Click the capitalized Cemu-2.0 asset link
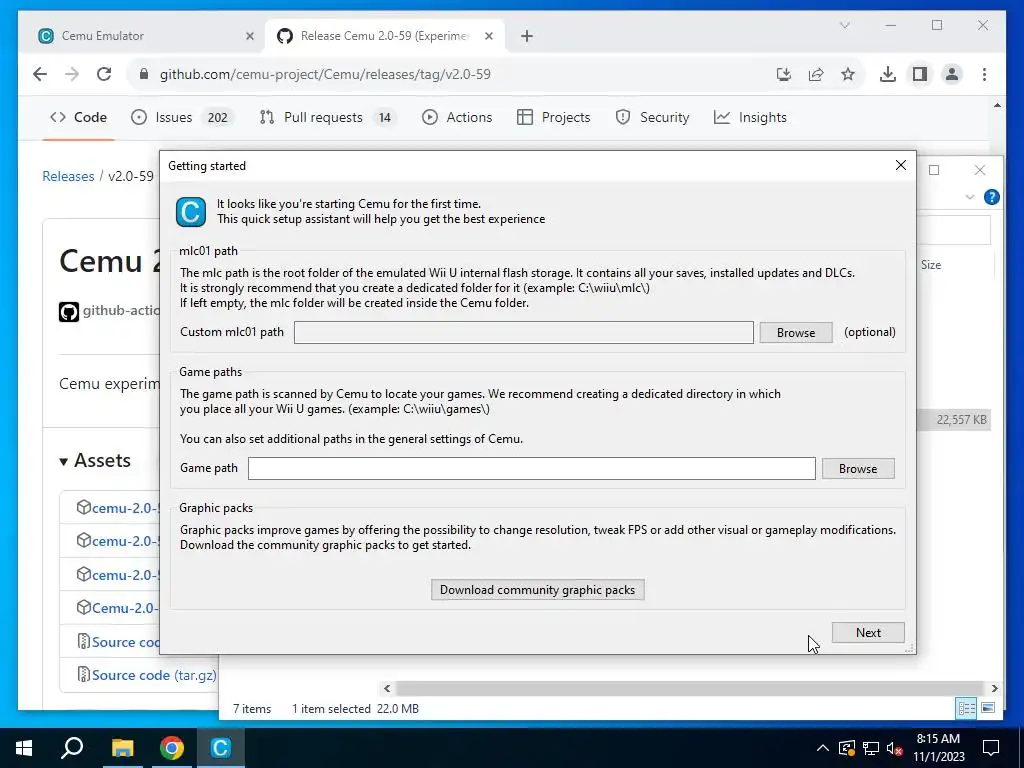 click(124, 608)
